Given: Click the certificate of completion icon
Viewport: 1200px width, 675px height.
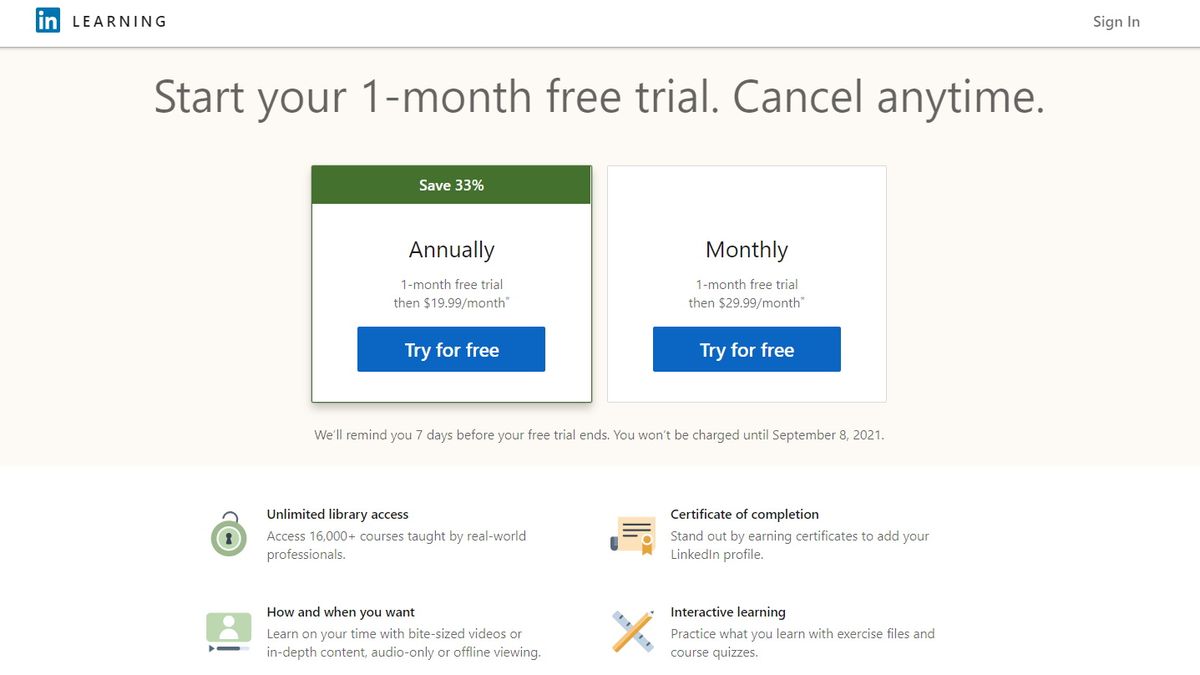Looking at the screenshot, I should (632, 535).
